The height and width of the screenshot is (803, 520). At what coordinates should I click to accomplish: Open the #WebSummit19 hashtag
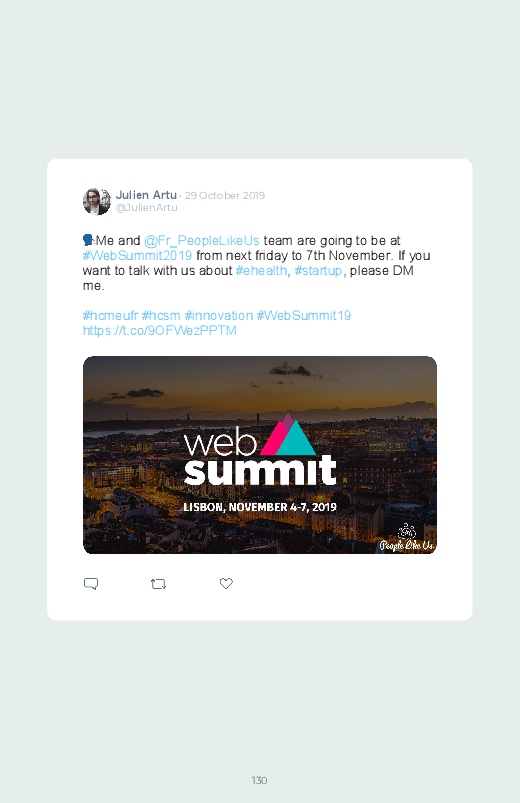pos(303,315)
